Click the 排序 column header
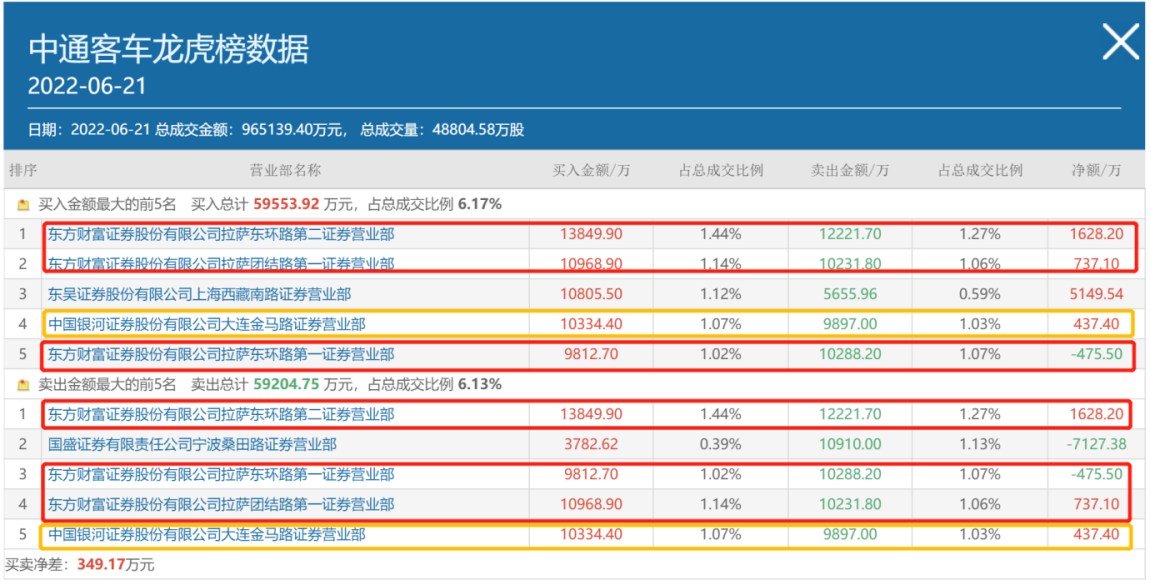 coord(23,170)
